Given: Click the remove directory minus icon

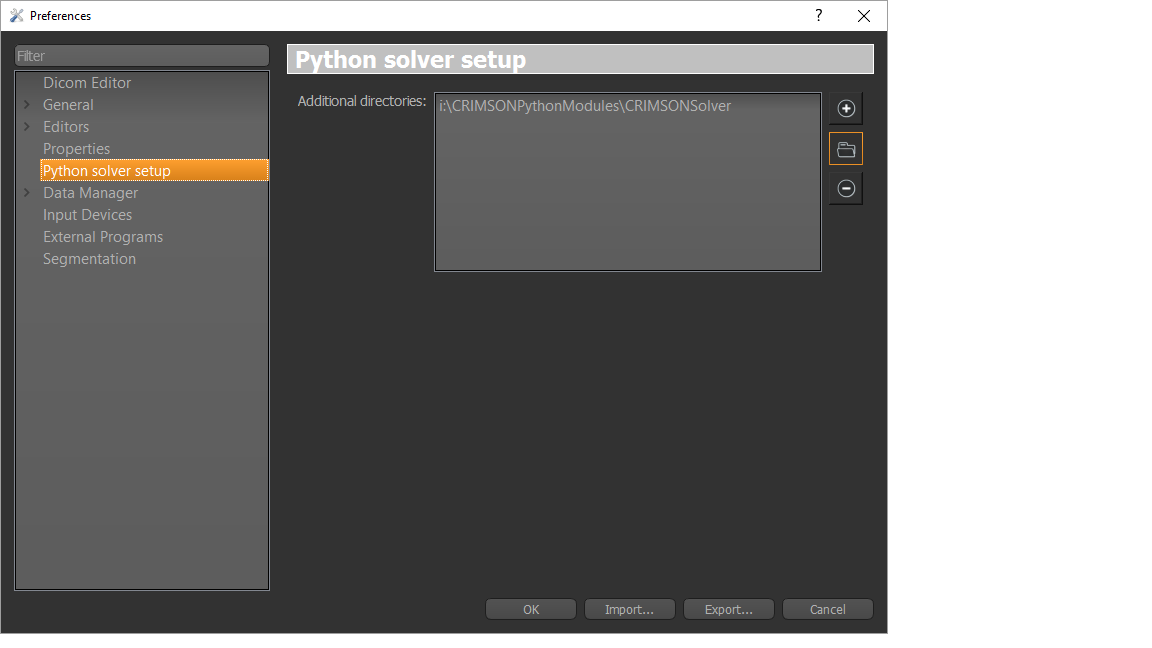Looking at the screenshot, I should pyautogui.click(x=846, y=188).
